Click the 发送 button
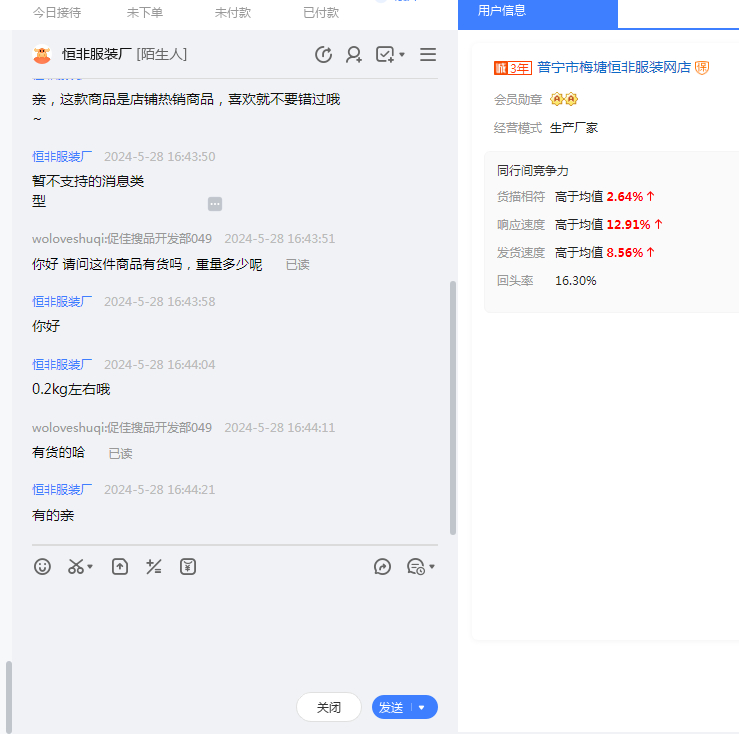 (391, 707)
